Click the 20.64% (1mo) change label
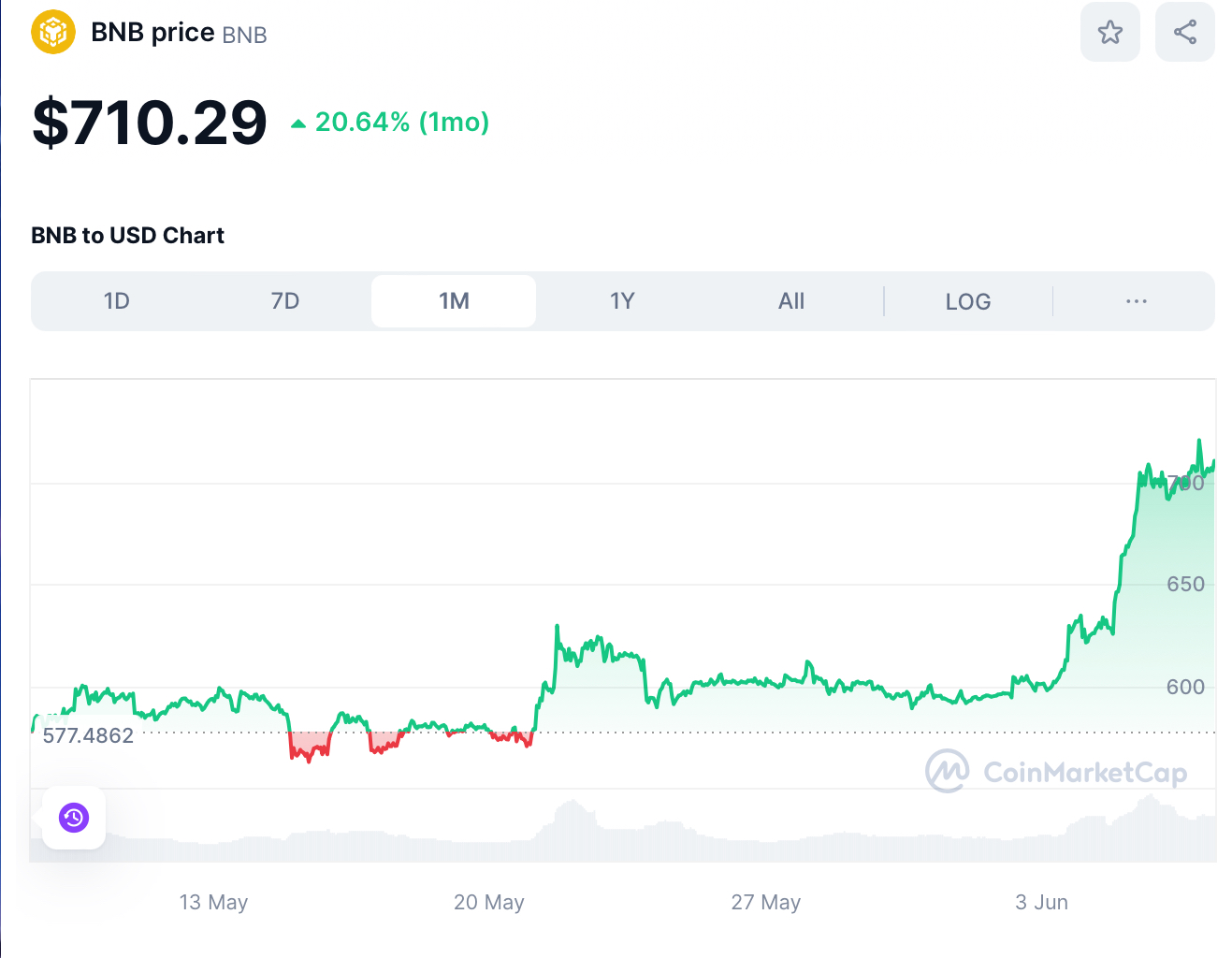The image size is (1232, 958). (402, 123)
